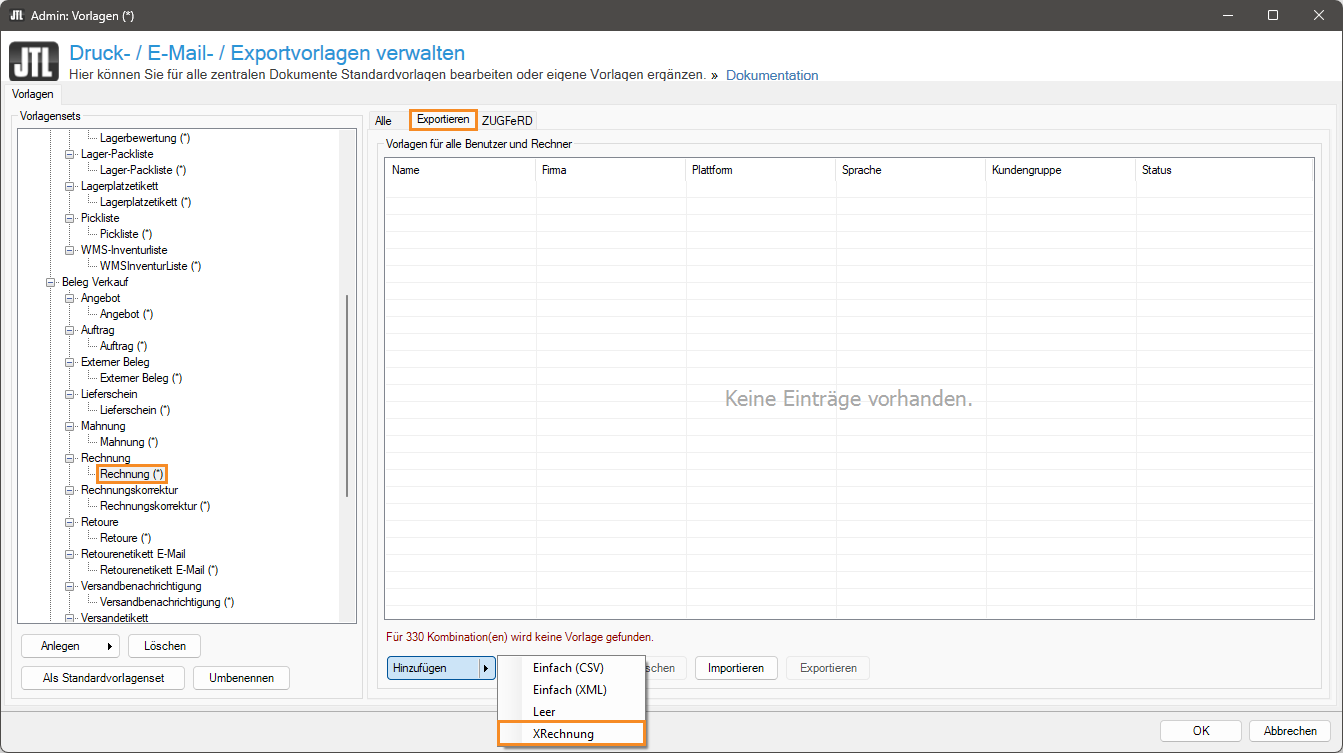Sort by the Kundengruppe column header
1343x753 pixels.
pos(1026,170)
